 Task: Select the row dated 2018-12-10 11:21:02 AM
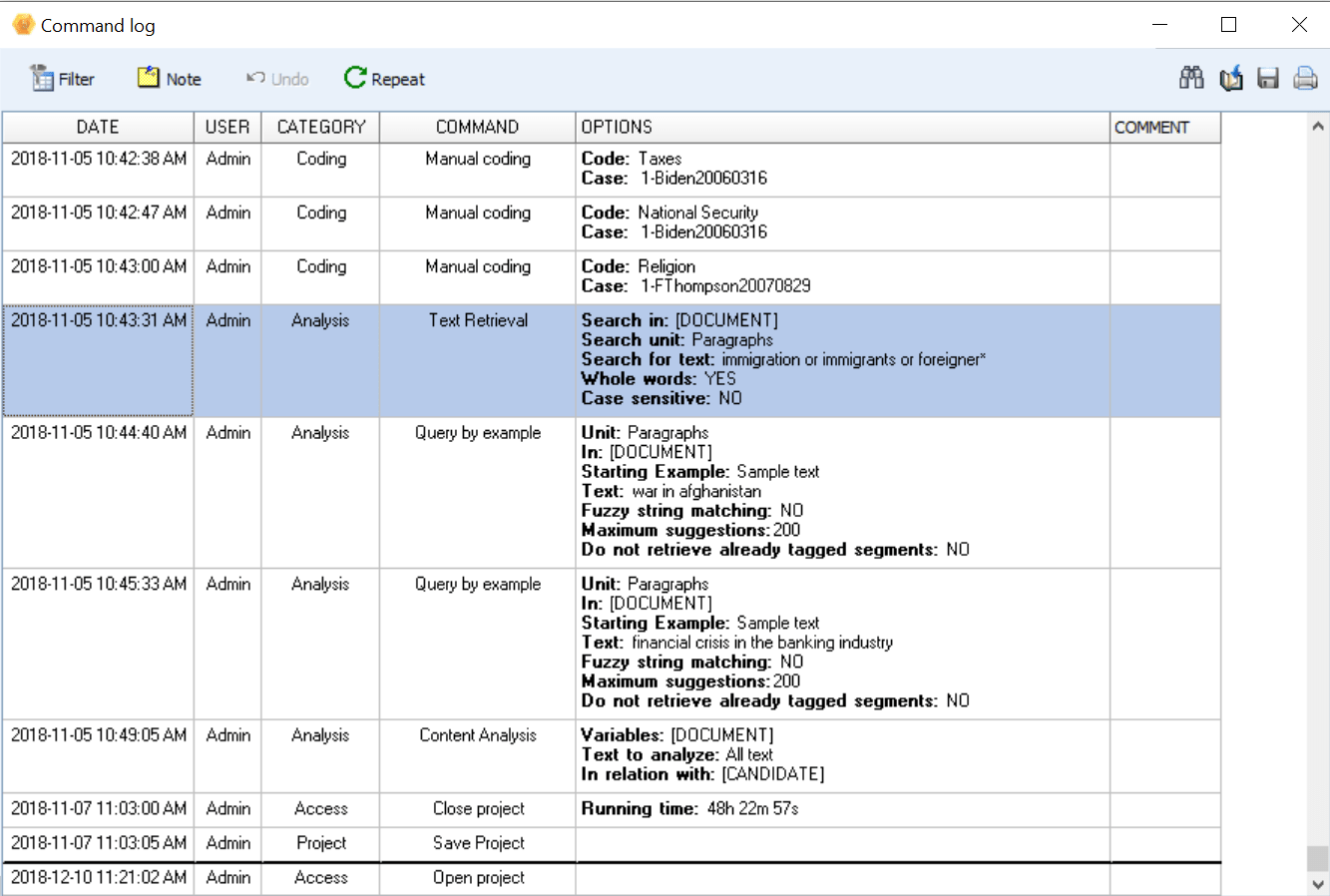611,878
